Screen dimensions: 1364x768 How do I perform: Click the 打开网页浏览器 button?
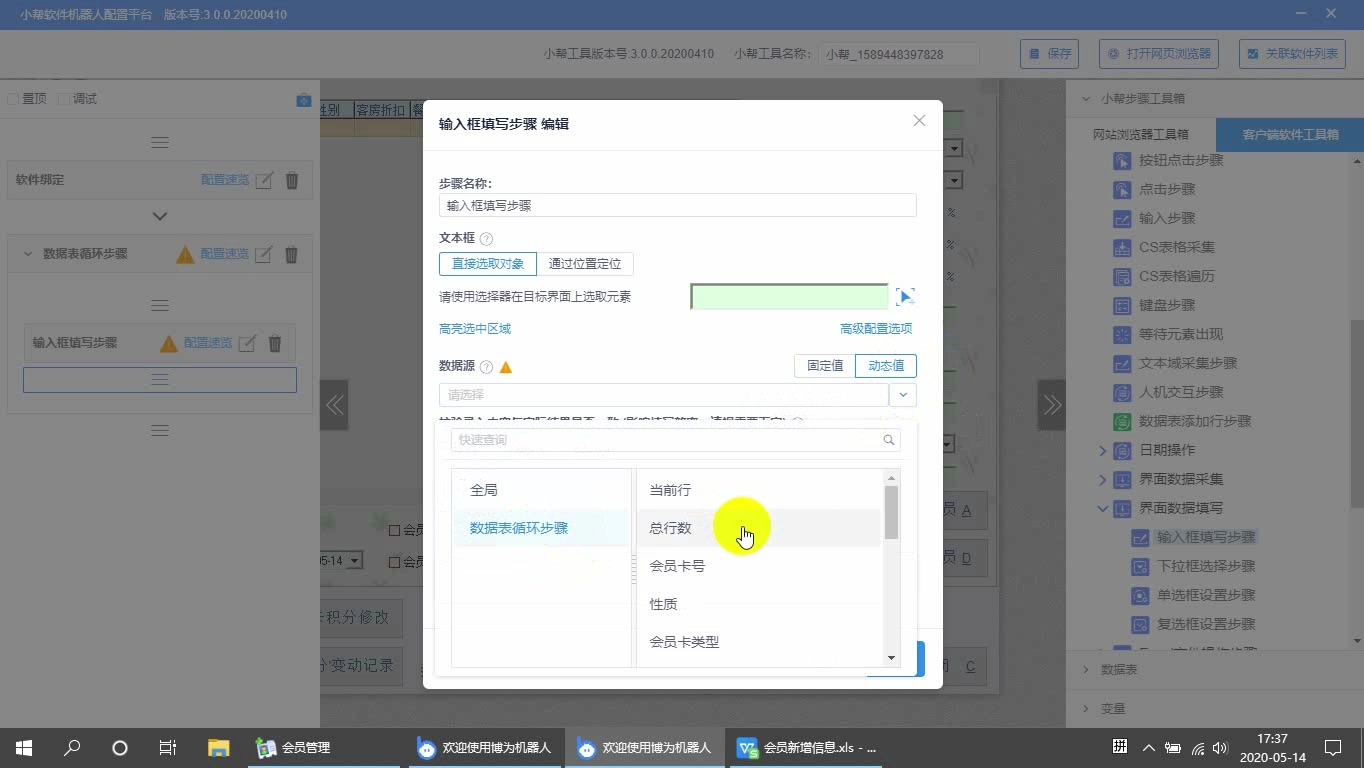click(x=1158, y=54)
